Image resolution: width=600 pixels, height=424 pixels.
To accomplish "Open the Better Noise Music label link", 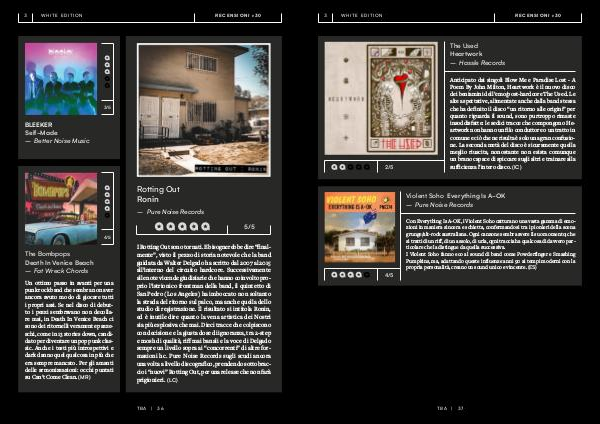I will point(60,142).
